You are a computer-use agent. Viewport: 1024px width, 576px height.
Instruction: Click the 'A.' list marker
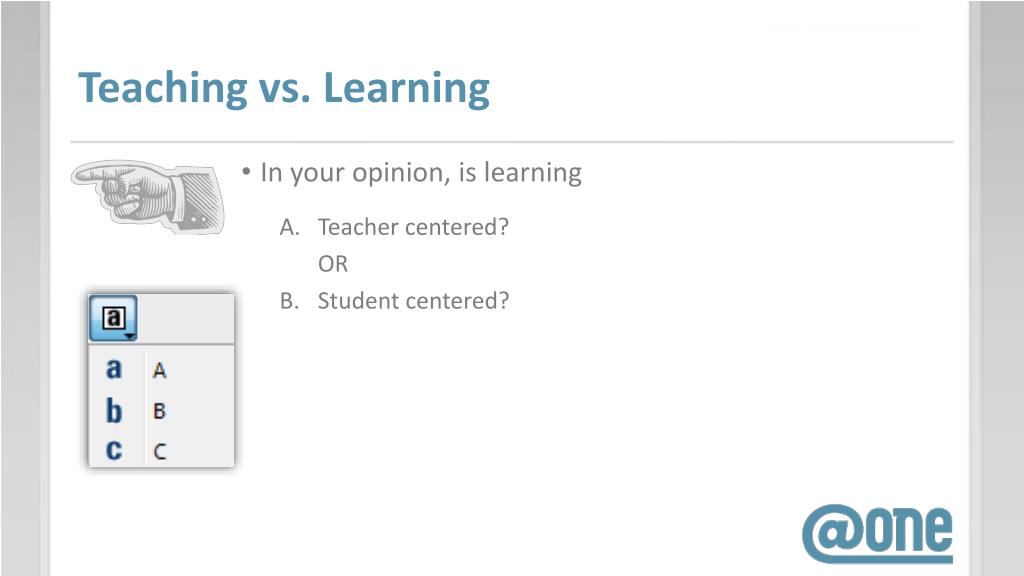click(x=289, y=227)
